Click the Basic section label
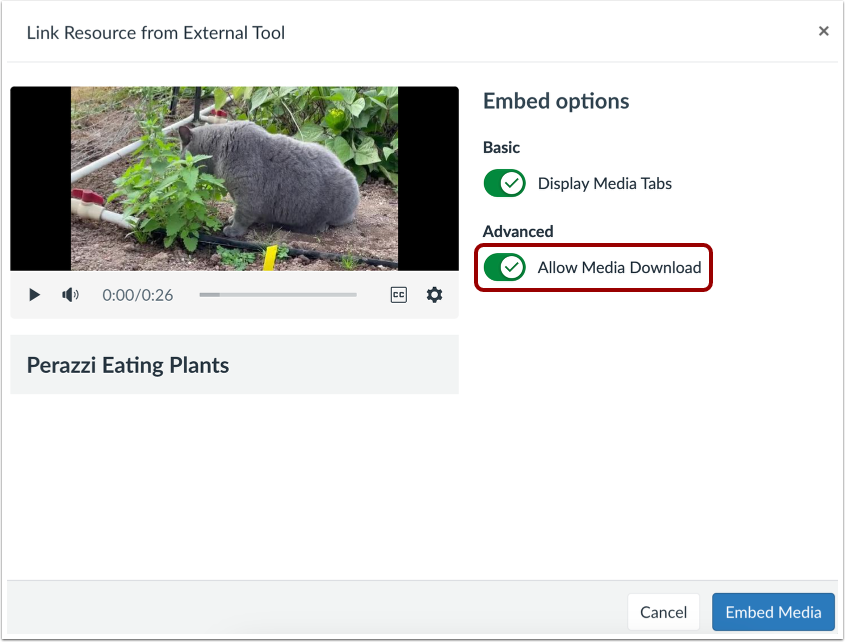Image resolution: width=845 pixels, height=642 pixels. [x=500, y=147]
